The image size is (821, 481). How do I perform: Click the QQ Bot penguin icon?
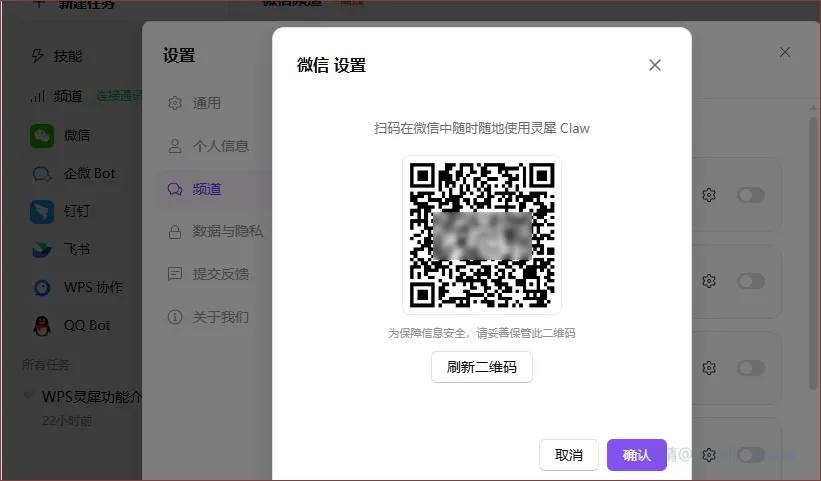click(42, 326)
